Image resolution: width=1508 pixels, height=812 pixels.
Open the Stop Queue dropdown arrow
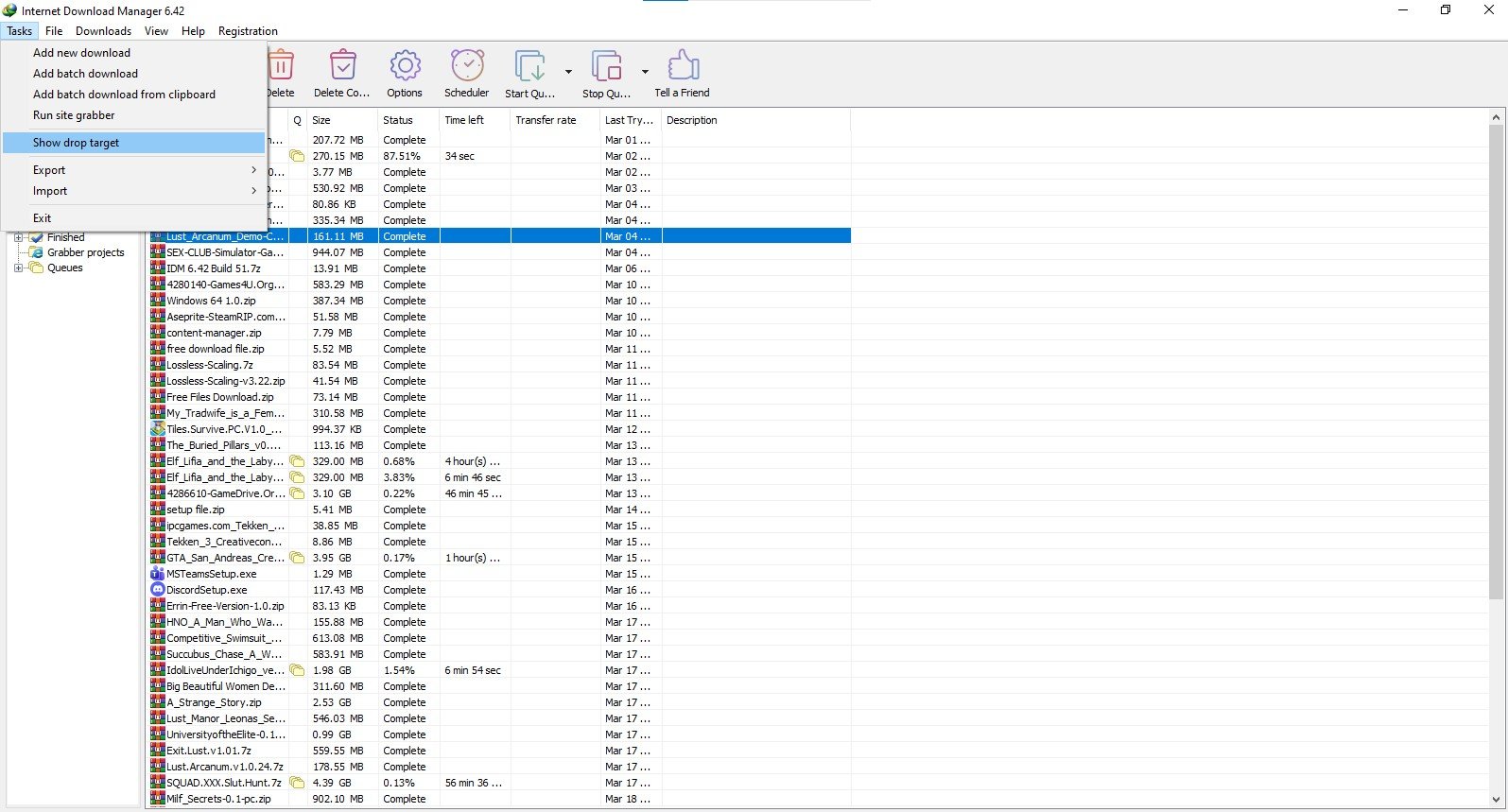[645, 72]
